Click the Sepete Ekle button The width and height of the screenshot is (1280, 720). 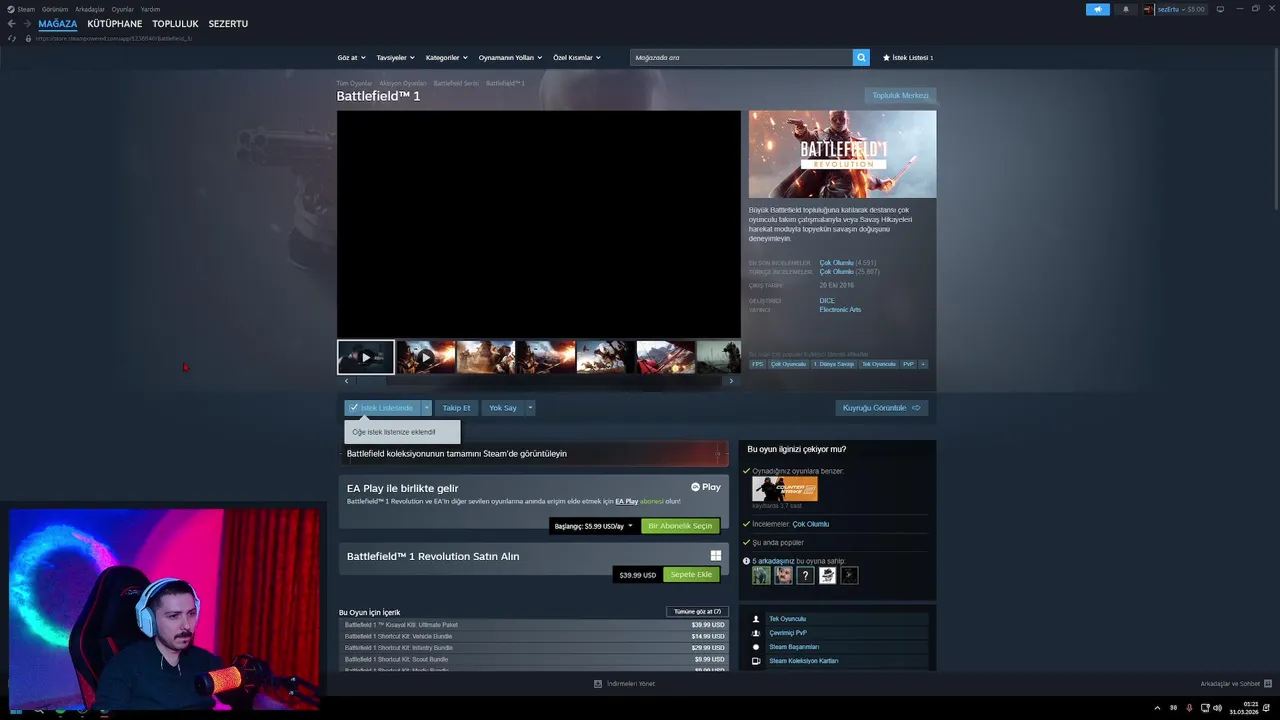(691, 575)
